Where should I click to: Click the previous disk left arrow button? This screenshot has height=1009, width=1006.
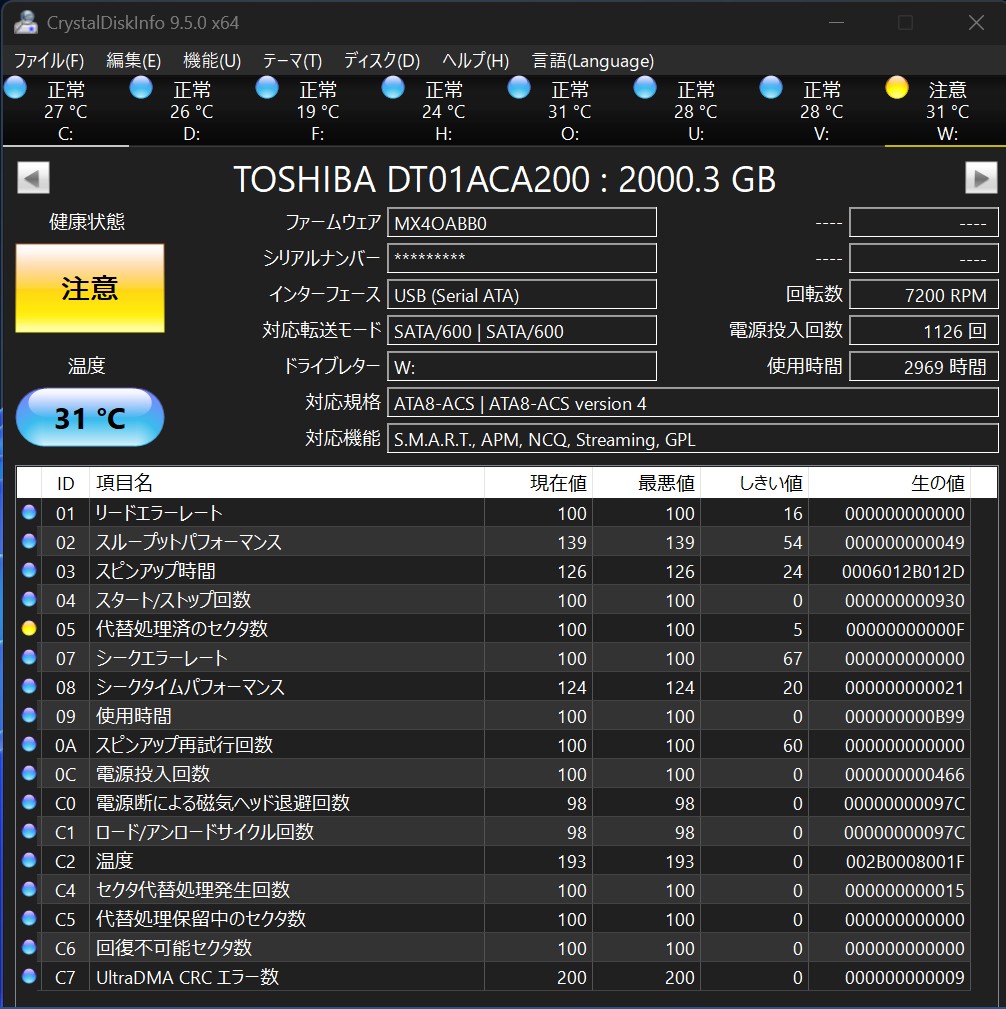[x=33, y=179]
